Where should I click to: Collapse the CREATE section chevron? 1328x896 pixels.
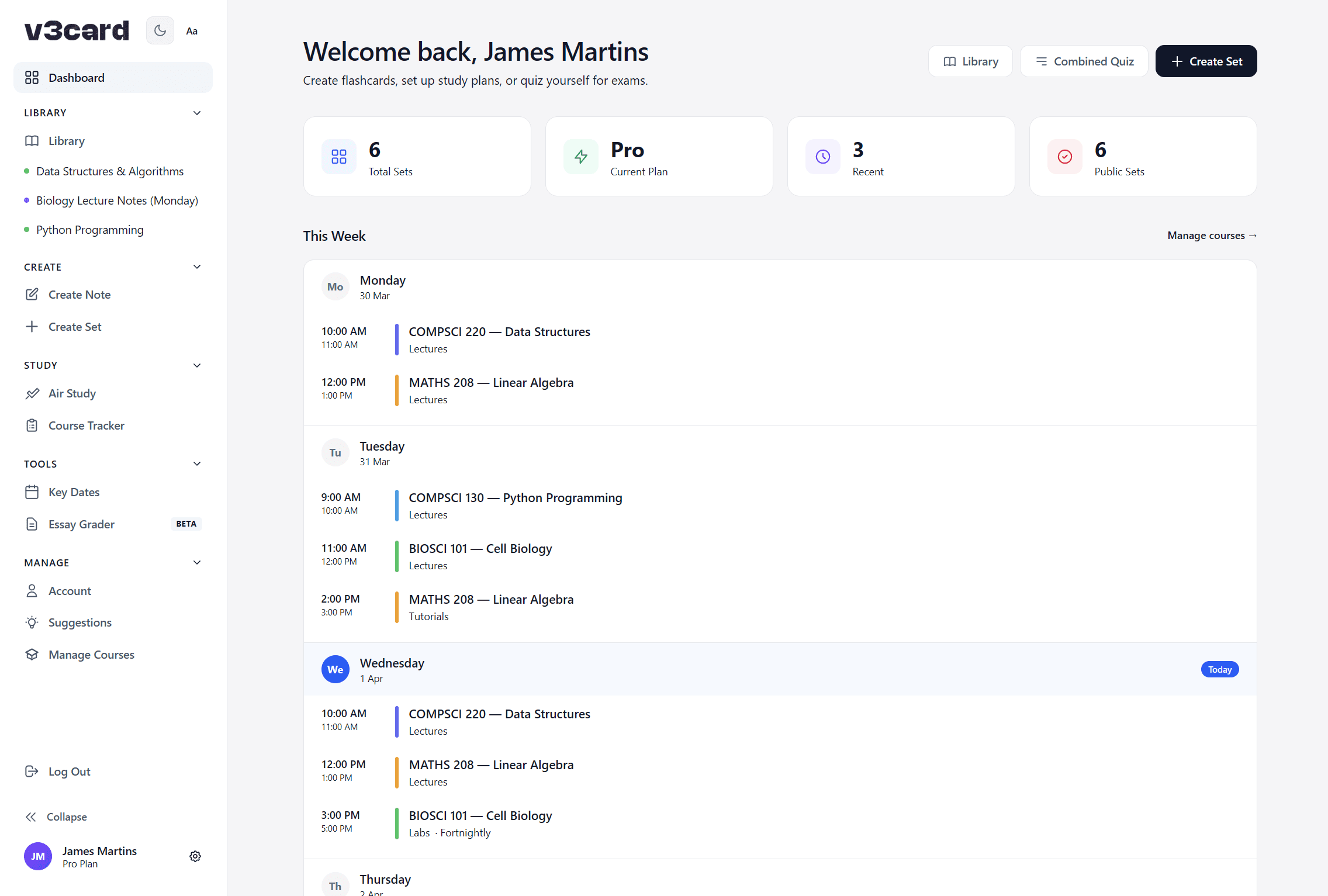196,267
